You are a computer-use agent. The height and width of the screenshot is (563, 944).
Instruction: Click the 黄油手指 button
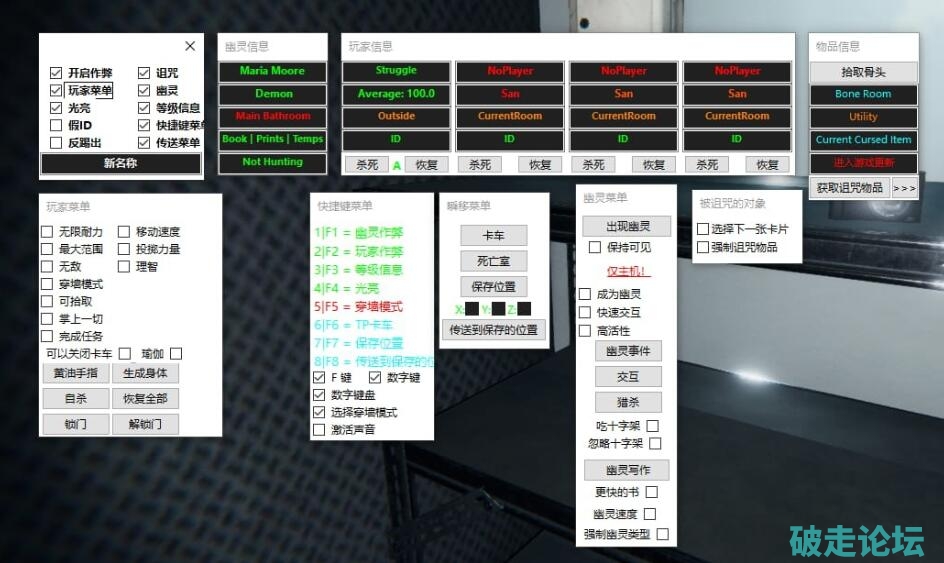(x=75, y=373)
